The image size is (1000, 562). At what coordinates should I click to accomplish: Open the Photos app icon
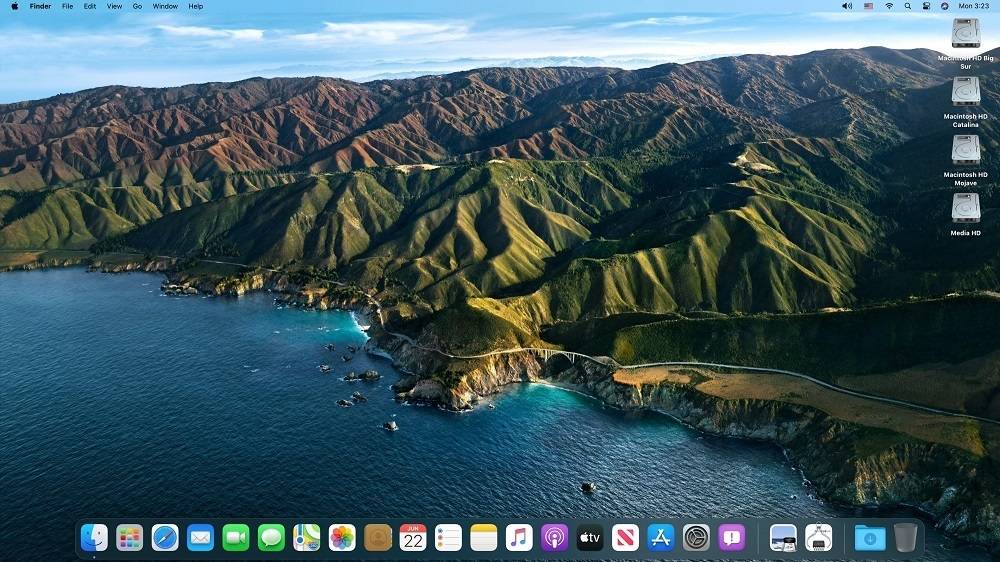click(342, 537)
